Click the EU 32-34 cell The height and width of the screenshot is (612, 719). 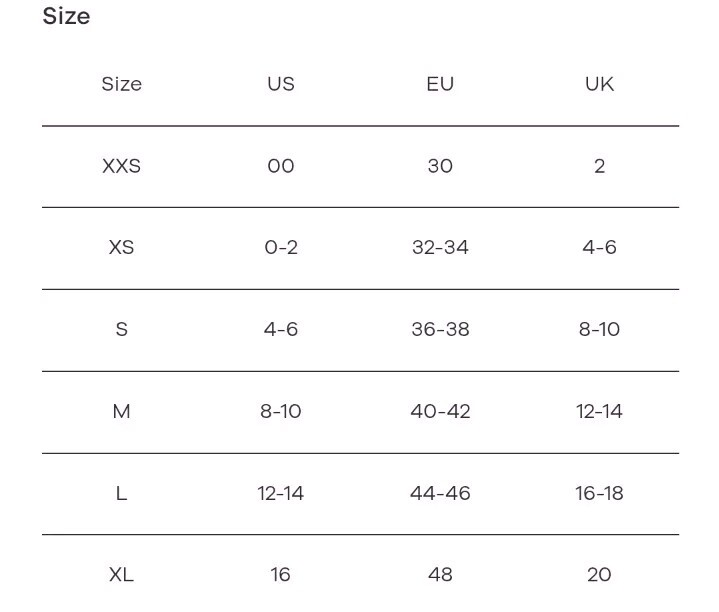click(x=440, y=248)
